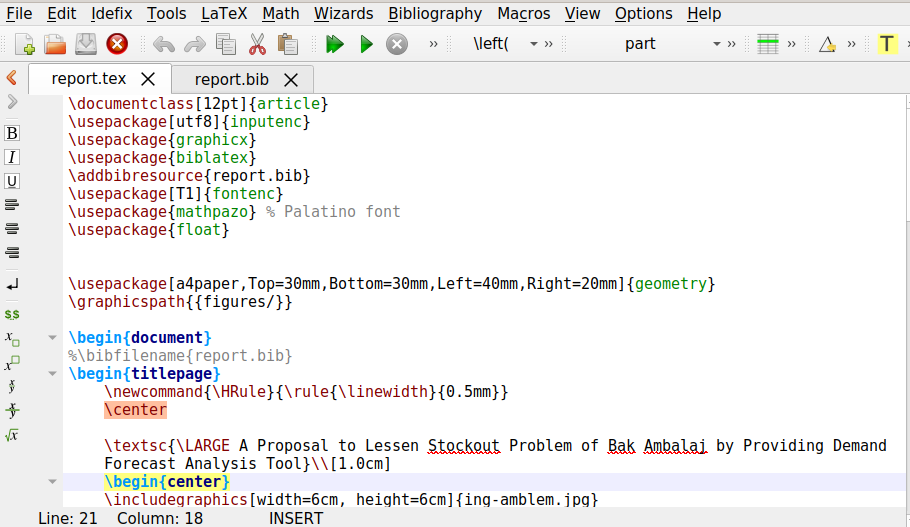Switch to report.tex tab

pos(89,79)
